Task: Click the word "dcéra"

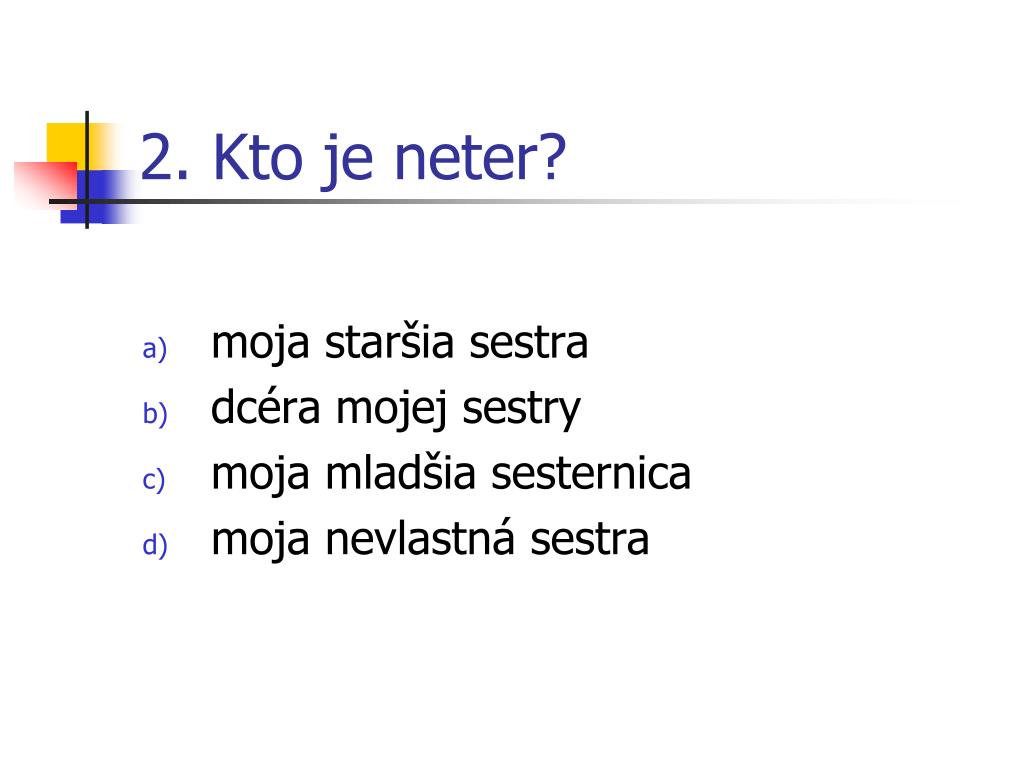Action: (x=265, y=407)
